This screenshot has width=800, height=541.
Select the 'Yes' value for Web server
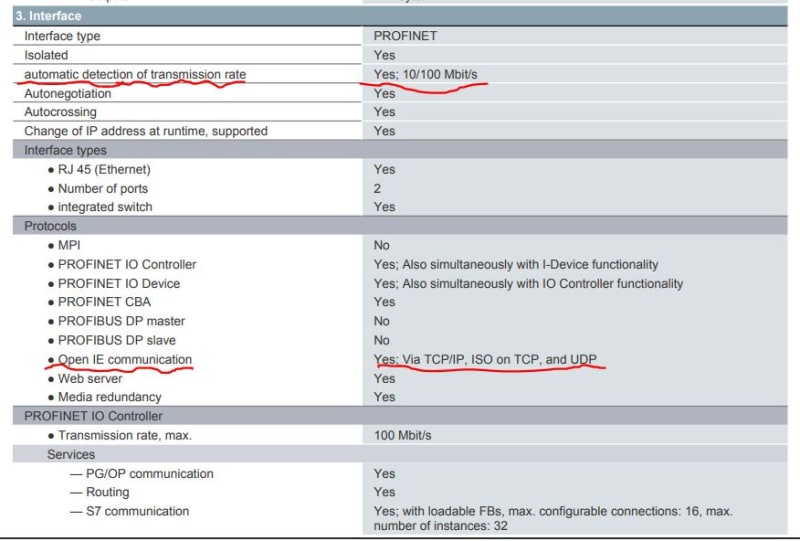pyautogui.click(x=384, y=379)
